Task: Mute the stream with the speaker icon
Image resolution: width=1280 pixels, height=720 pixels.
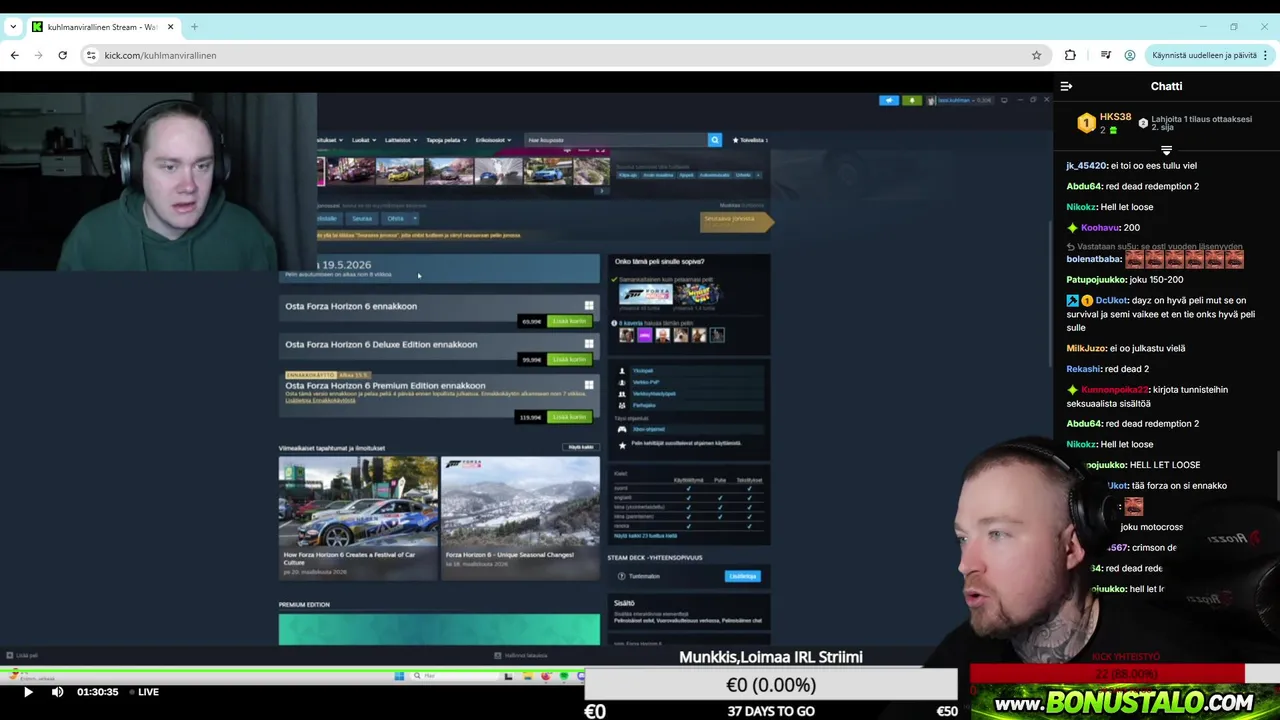Action: (x=57, y=692)
